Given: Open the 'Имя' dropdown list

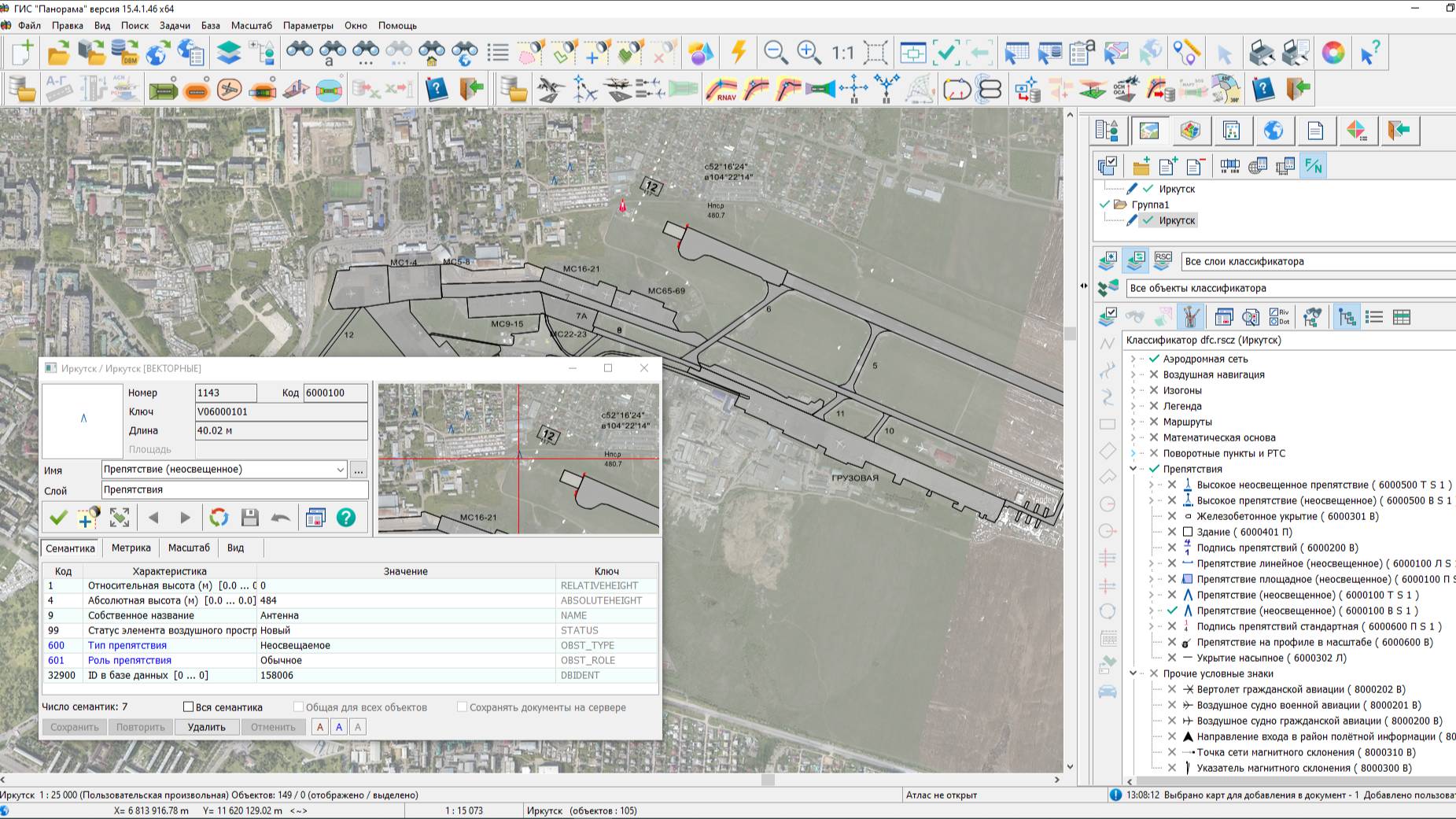Looking at the screenshot, I should coord(340,470).
